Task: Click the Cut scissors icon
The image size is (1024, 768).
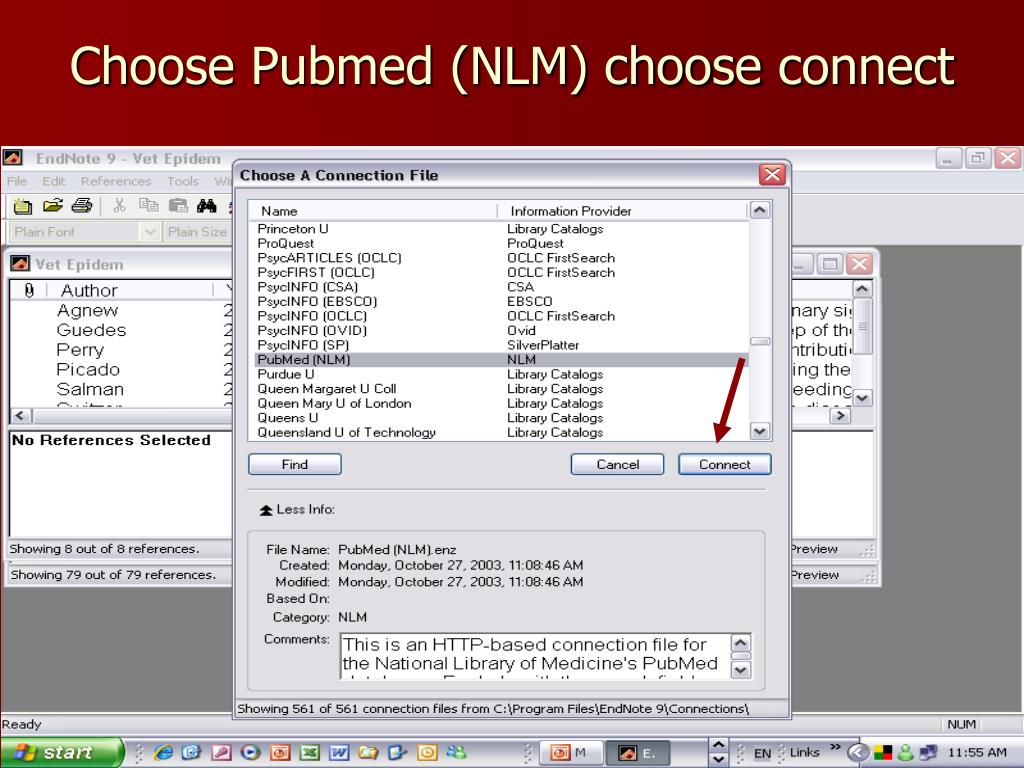Action: pyautogui.click(x=119, y=206)
